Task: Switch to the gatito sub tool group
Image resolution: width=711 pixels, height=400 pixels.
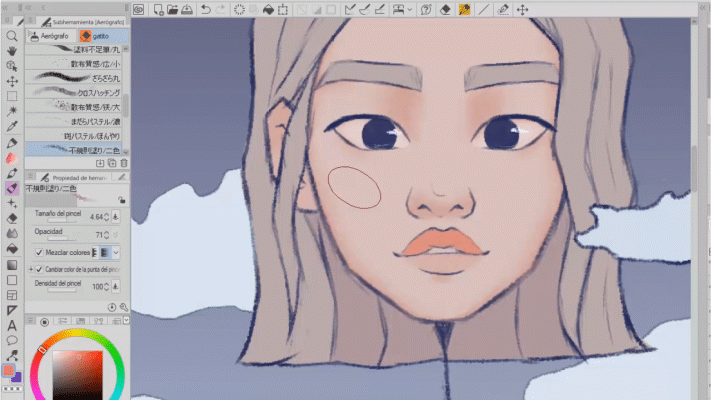Action: click(103, 36)
